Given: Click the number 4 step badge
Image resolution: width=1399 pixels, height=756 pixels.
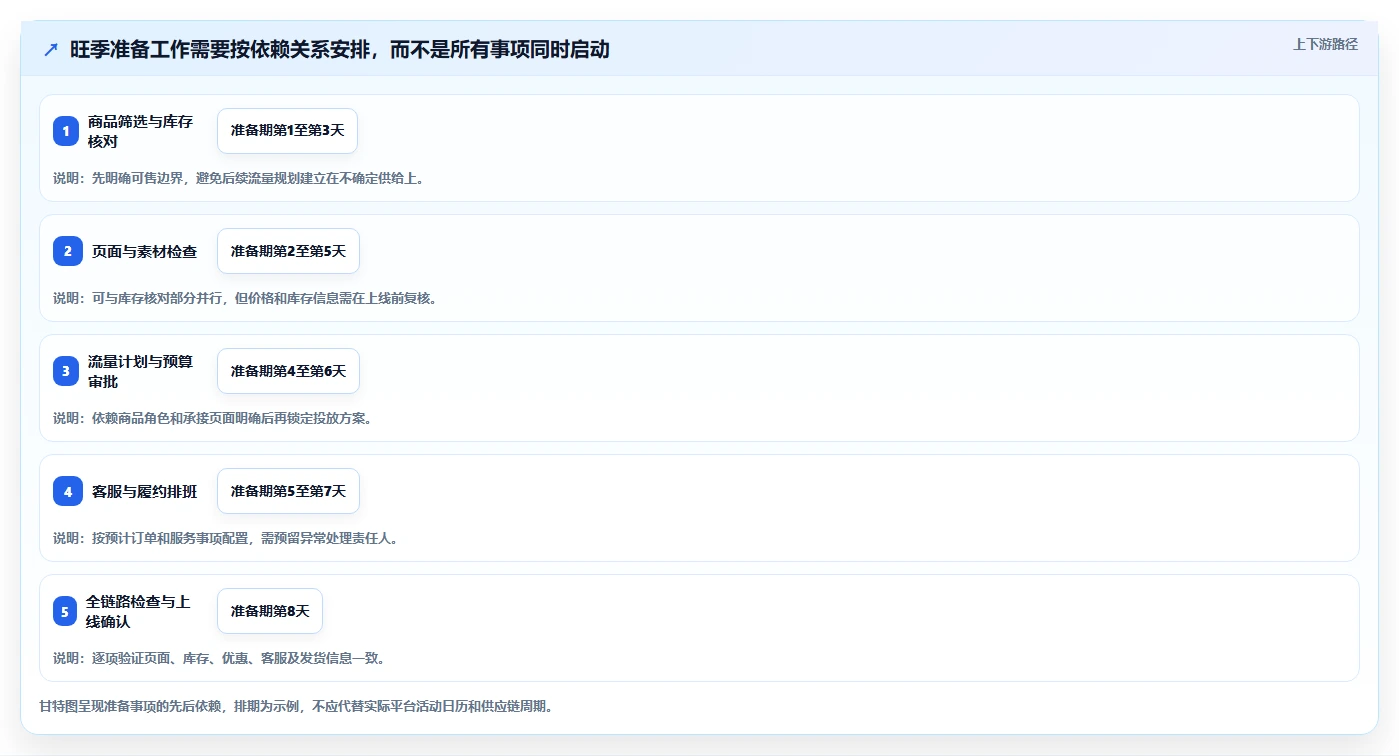Looking at the screenshot, I should click(68, 491).
